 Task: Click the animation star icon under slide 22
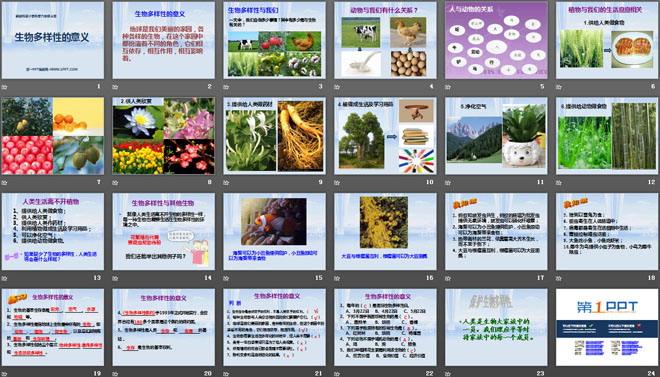click(337, 374)
